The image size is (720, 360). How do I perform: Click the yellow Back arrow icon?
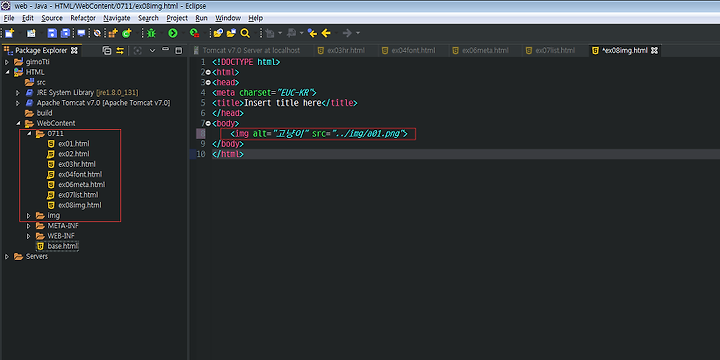click(326, 33)
